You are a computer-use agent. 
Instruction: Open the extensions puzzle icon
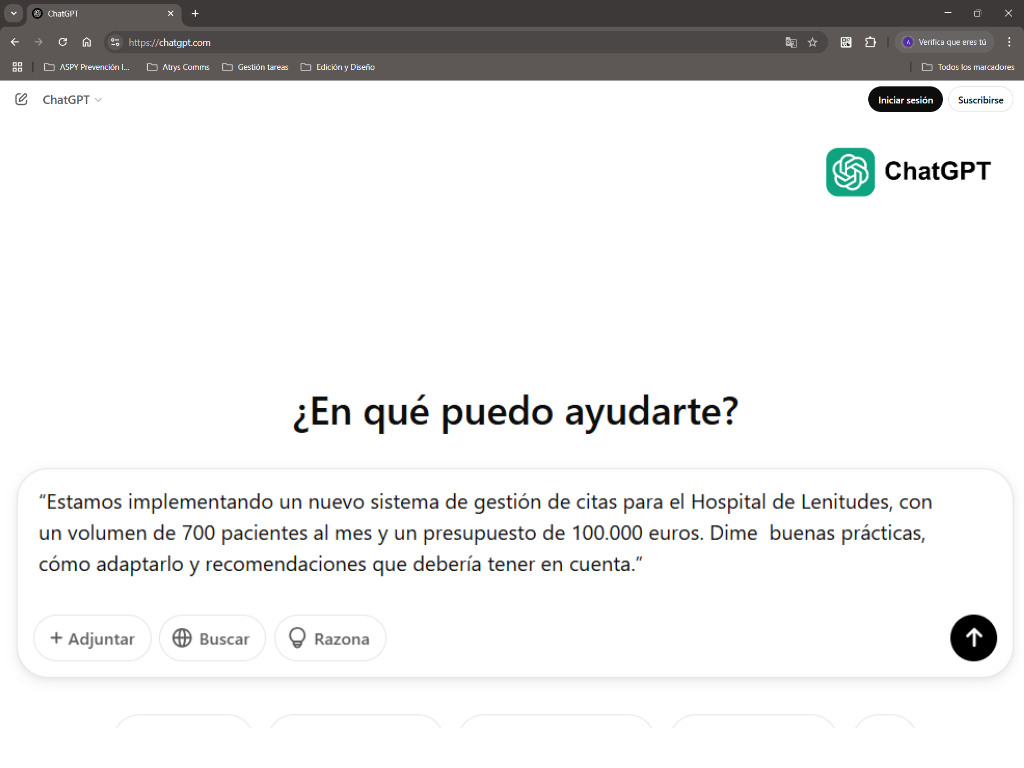pos(871,42)
